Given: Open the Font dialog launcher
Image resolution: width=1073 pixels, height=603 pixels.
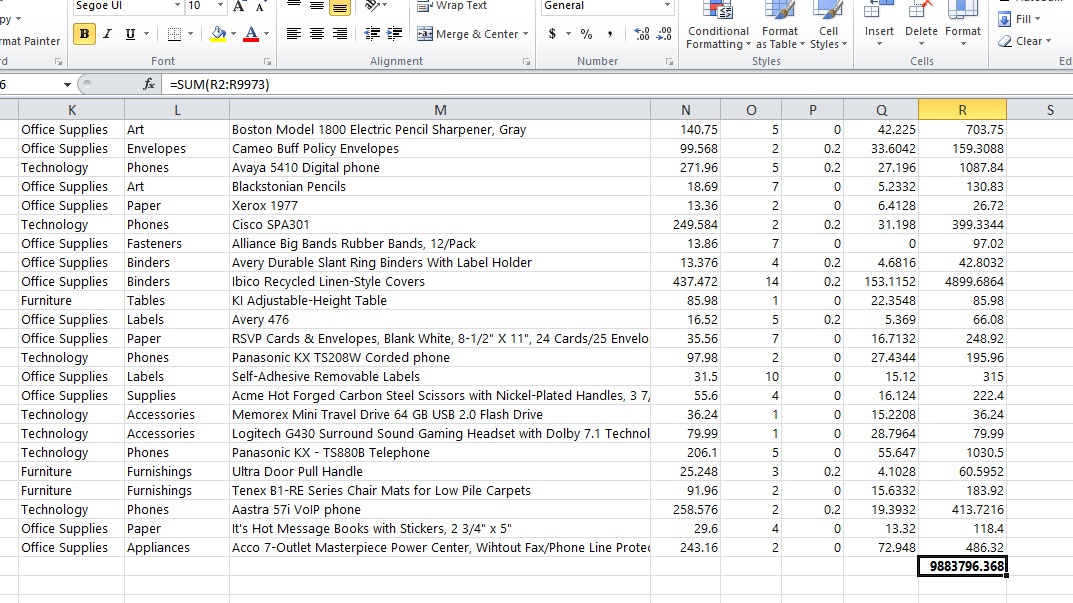Looking at the screenshot, I should click(x=267, y=62).
